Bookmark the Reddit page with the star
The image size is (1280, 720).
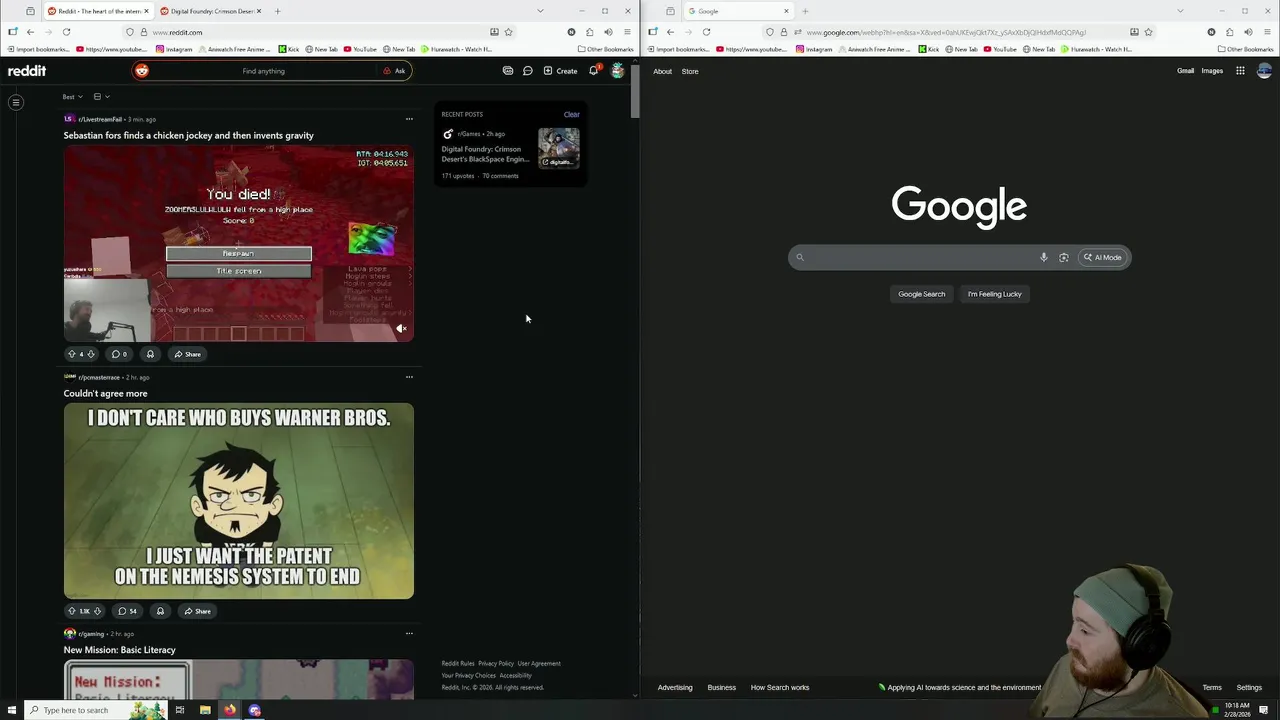[x=508, y=32]
